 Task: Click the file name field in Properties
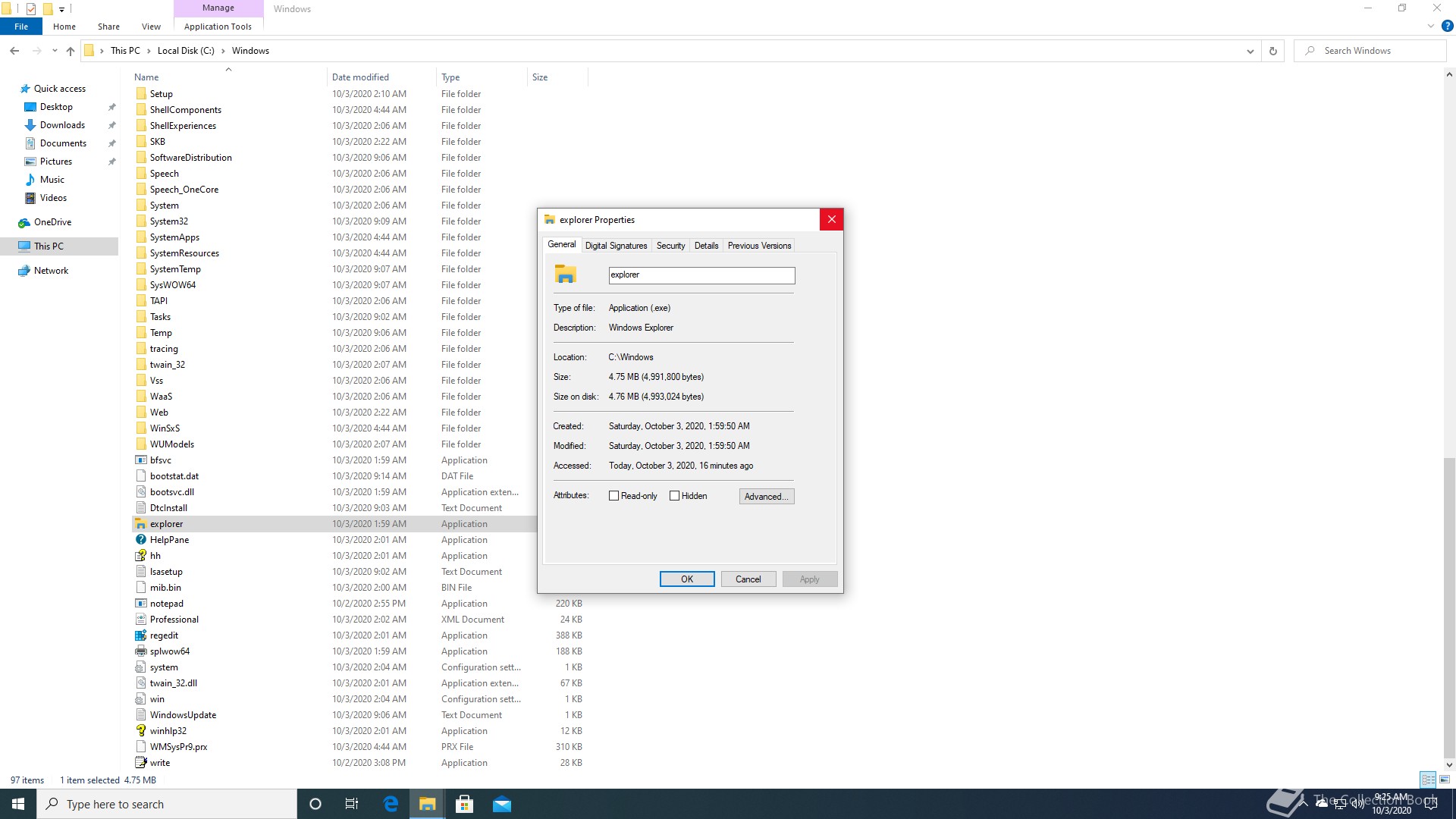pyautogui.click(x=701, y=275)
